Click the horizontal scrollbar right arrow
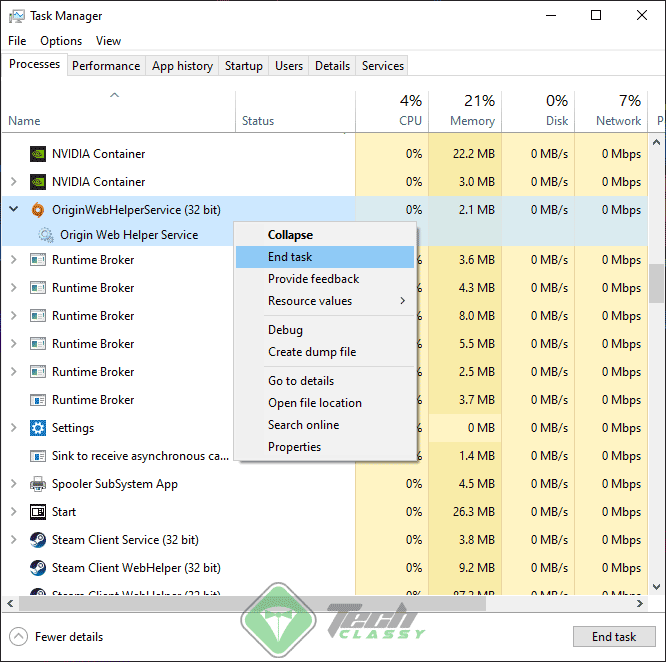Image resolution: width=666 pixels, height=662 pixels. coord(640,603)
